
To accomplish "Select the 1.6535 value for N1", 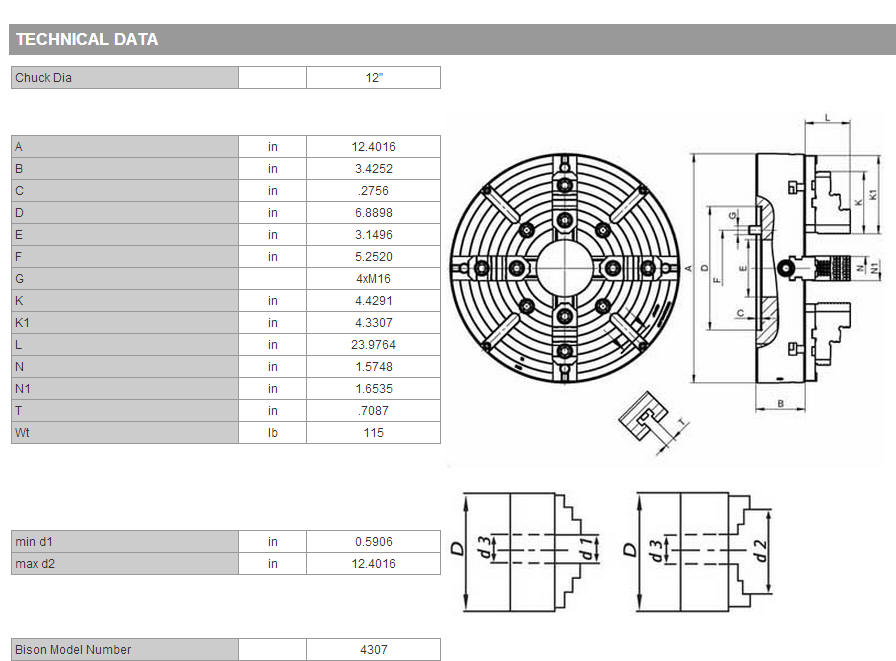I will [x=373, y=388].
